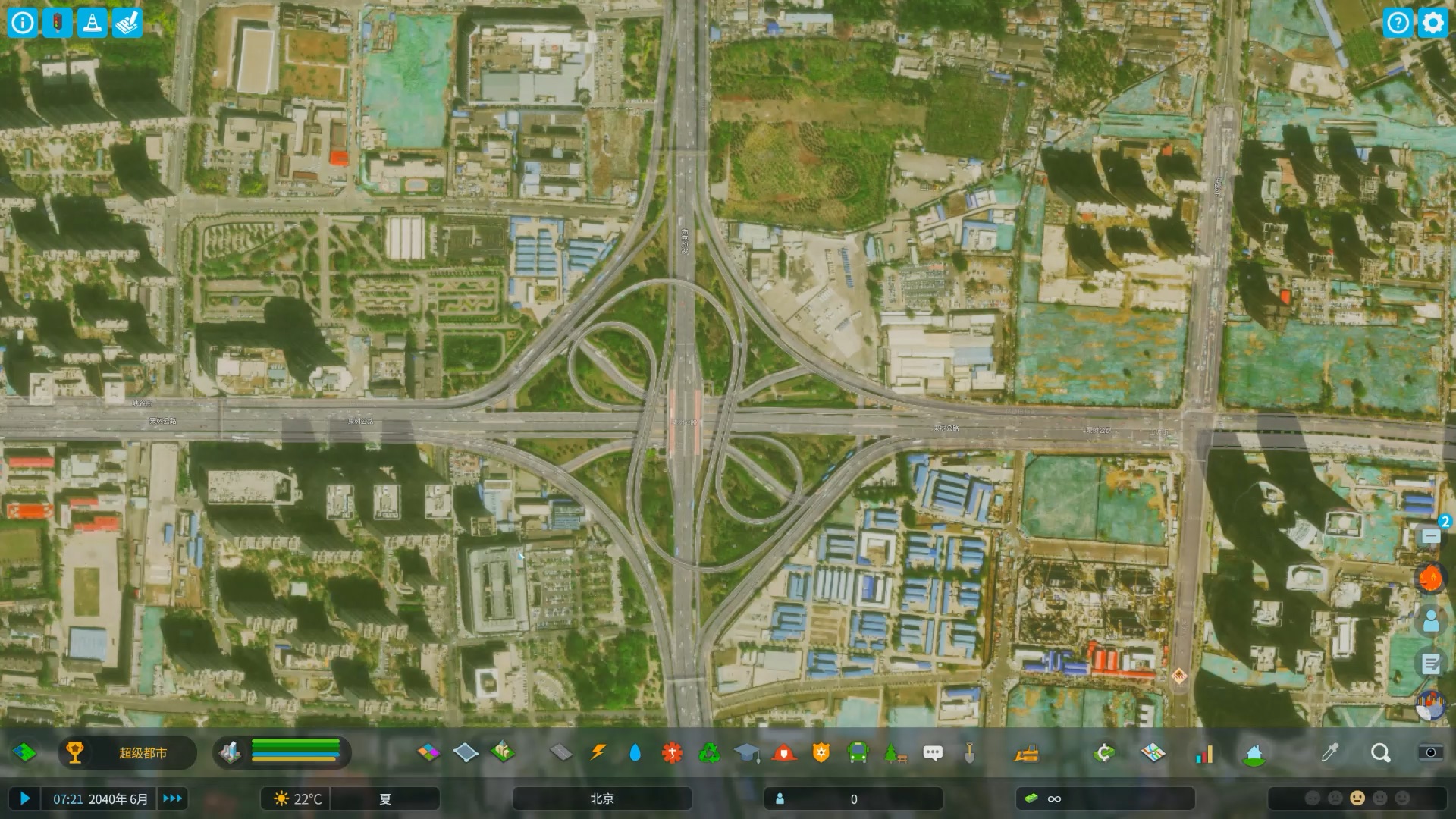Screen dimensions: 1456x819
Task: Select the Education graduation cap tool
Action: tap(747, 752)
